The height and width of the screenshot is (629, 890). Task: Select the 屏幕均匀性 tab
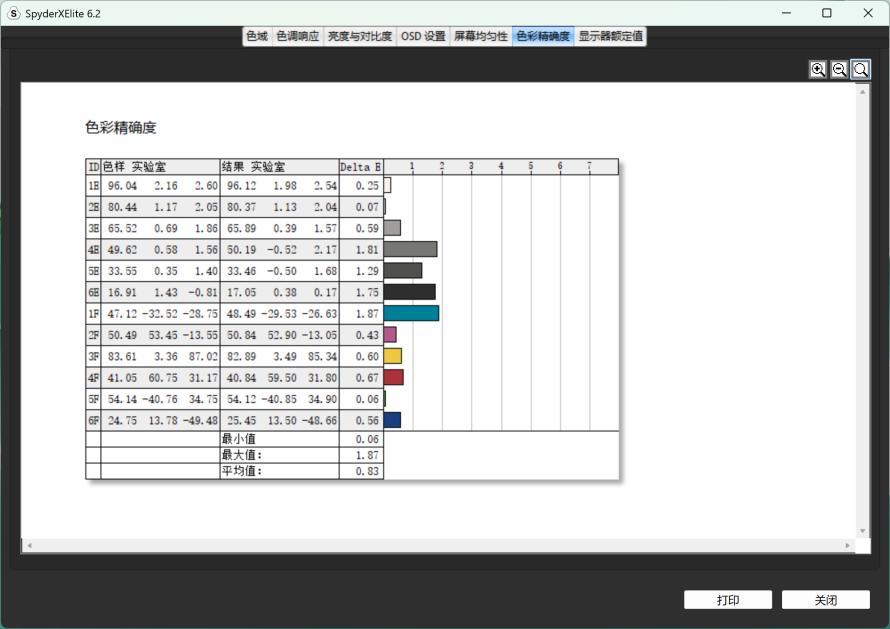click(x=481, y=36)
